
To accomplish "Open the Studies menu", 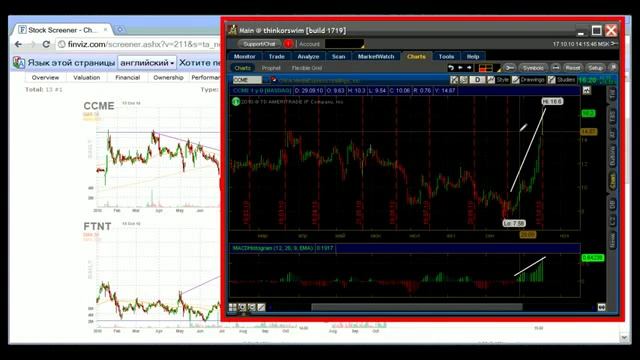I will 562,80.
